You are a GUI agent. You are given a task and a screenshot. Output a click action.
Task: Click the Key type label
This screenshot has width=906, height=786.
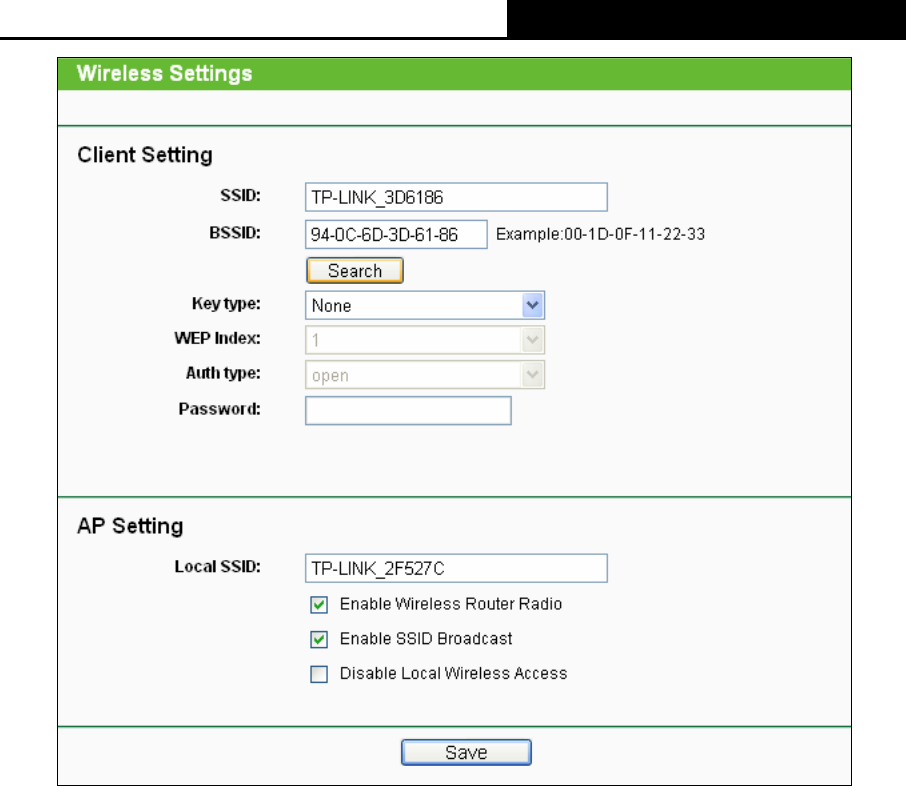pyautogui.click(x=226, y=303)
